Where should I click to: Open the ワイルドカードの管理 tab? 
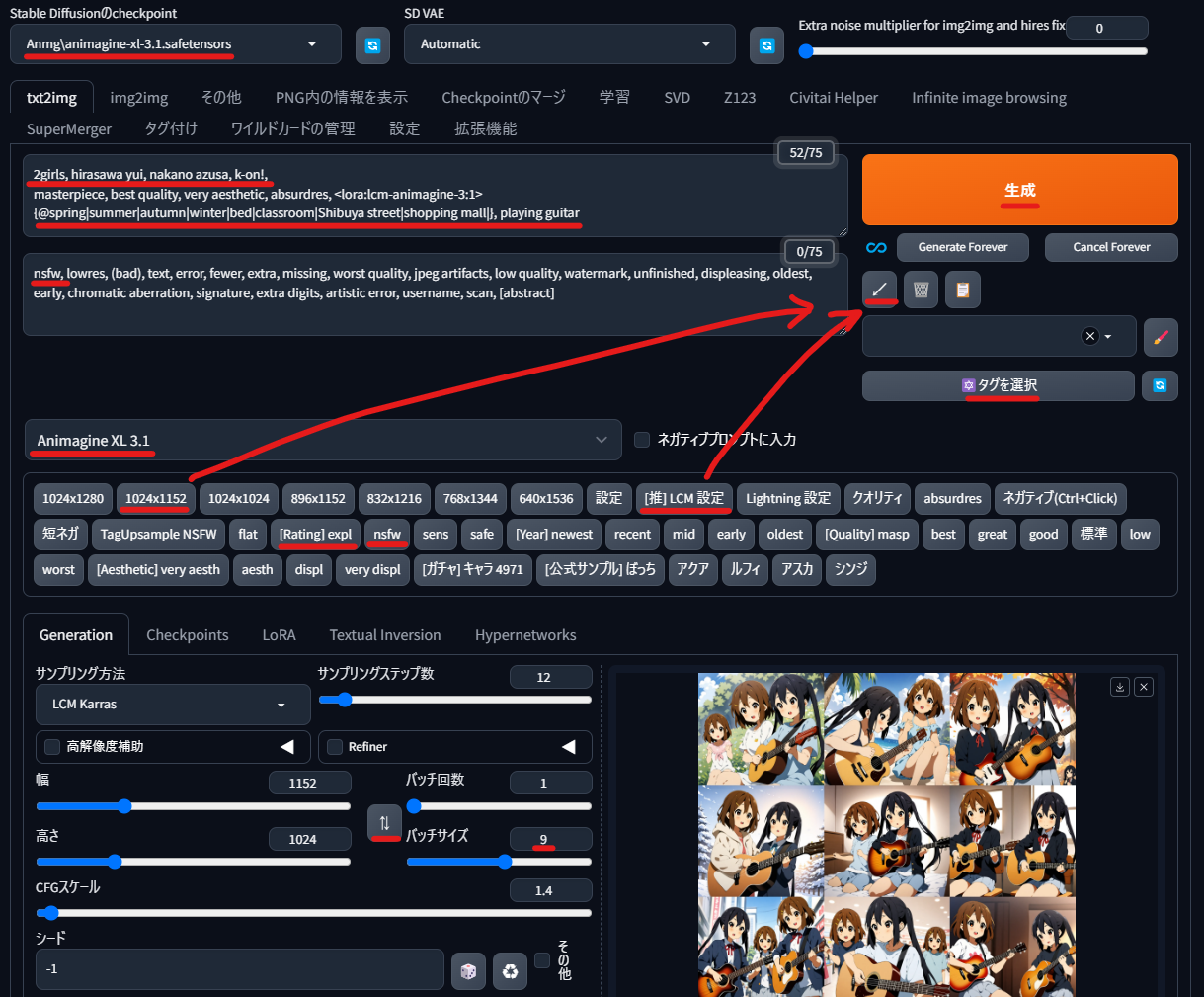292,129
